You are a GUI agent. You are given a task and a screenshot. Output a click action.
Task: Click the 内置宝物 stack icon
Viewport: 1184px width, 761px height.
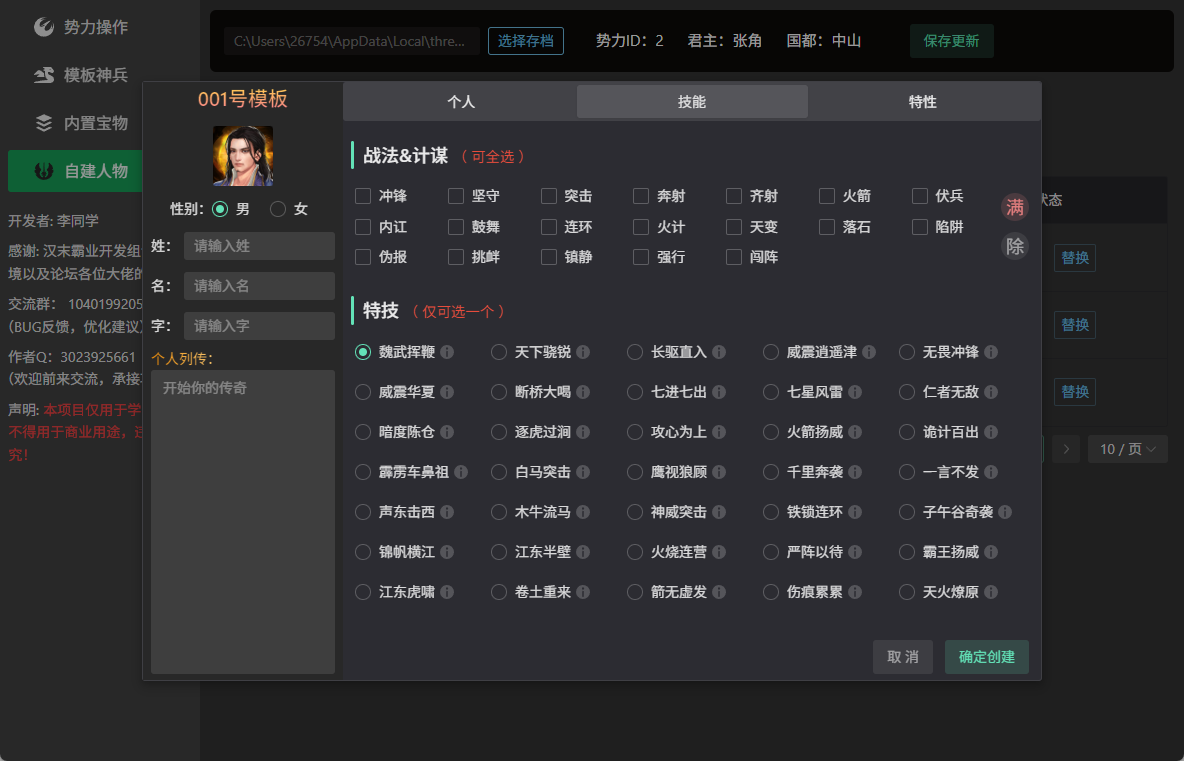point(44,123)
